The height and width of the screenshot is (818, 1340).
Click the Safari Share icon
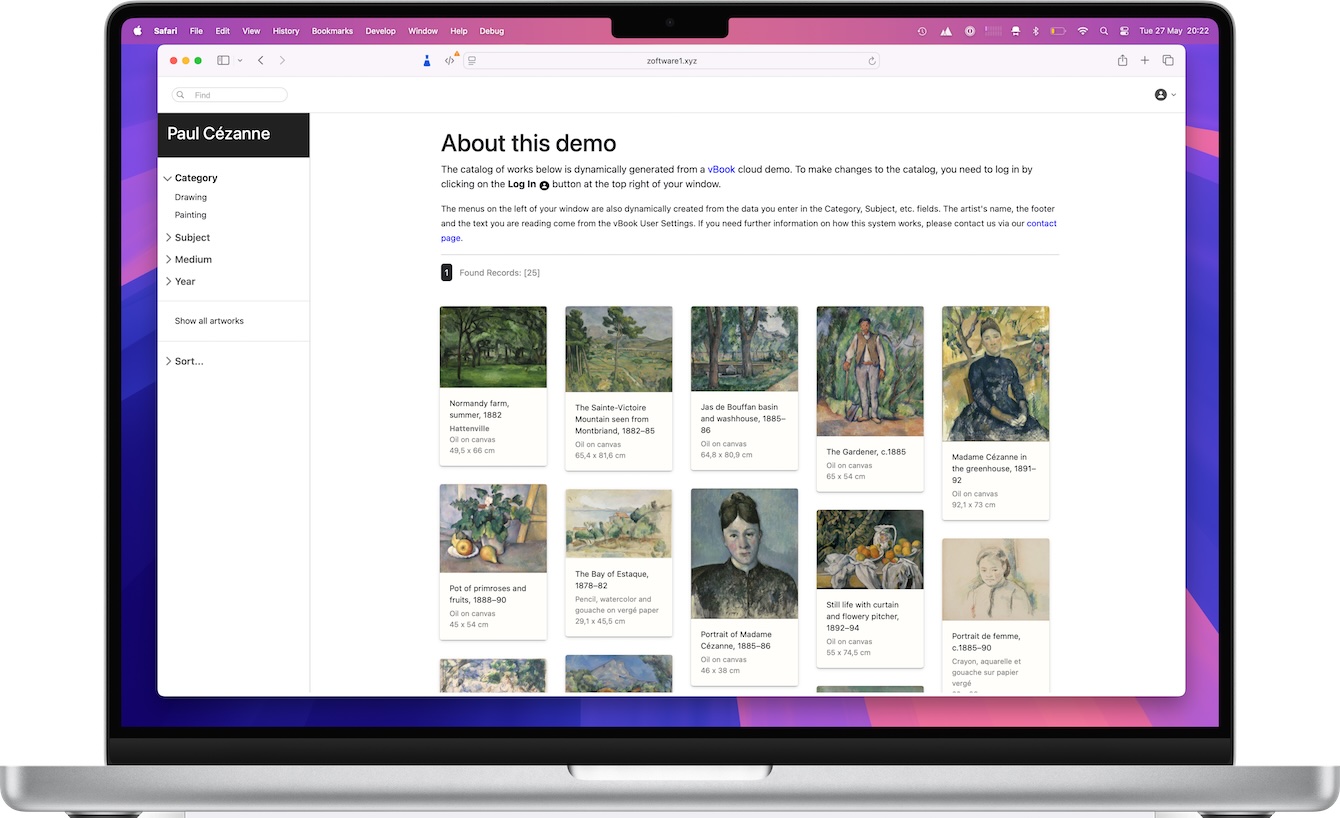point(1122,60)
